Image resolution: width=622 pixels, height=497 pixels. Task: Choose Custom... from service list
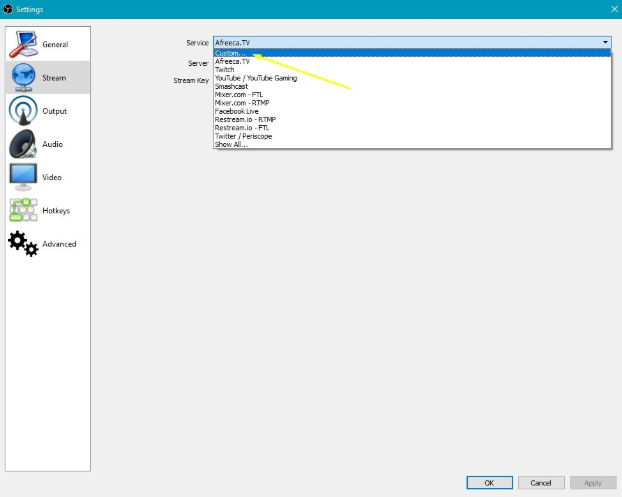click(x=412, y=53)
